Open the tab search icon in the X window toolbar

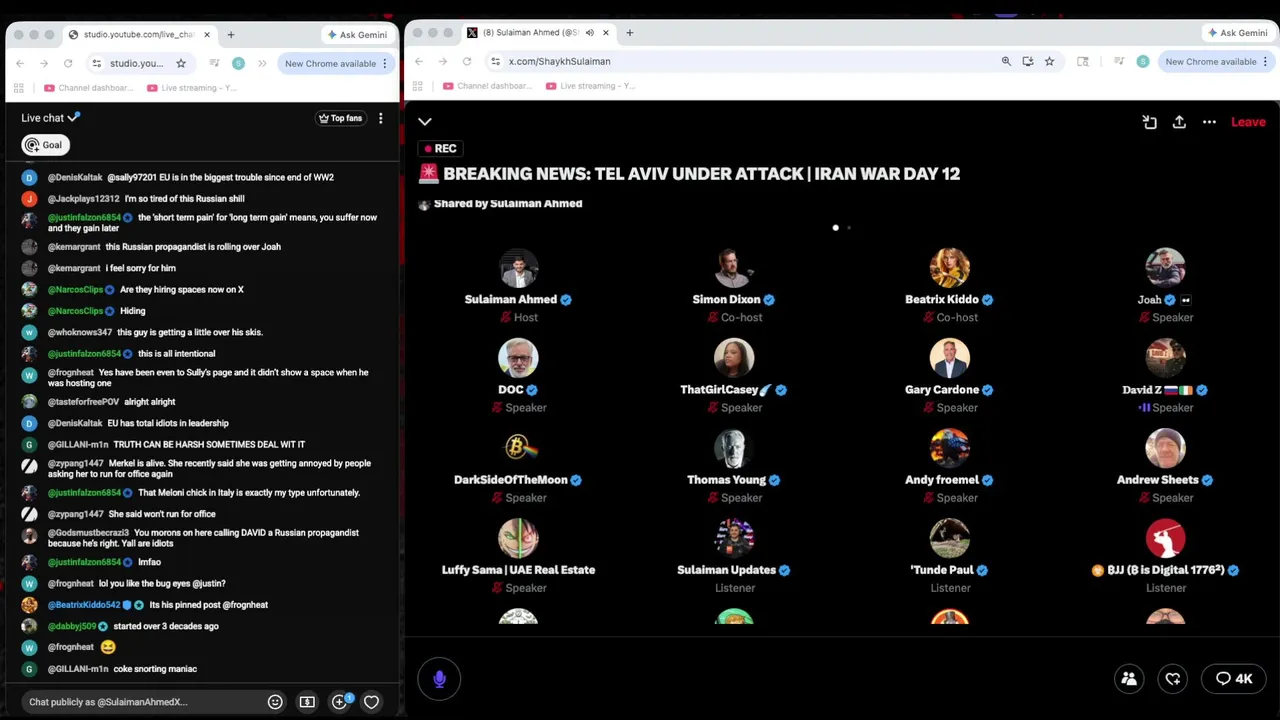coord(1082,61)
